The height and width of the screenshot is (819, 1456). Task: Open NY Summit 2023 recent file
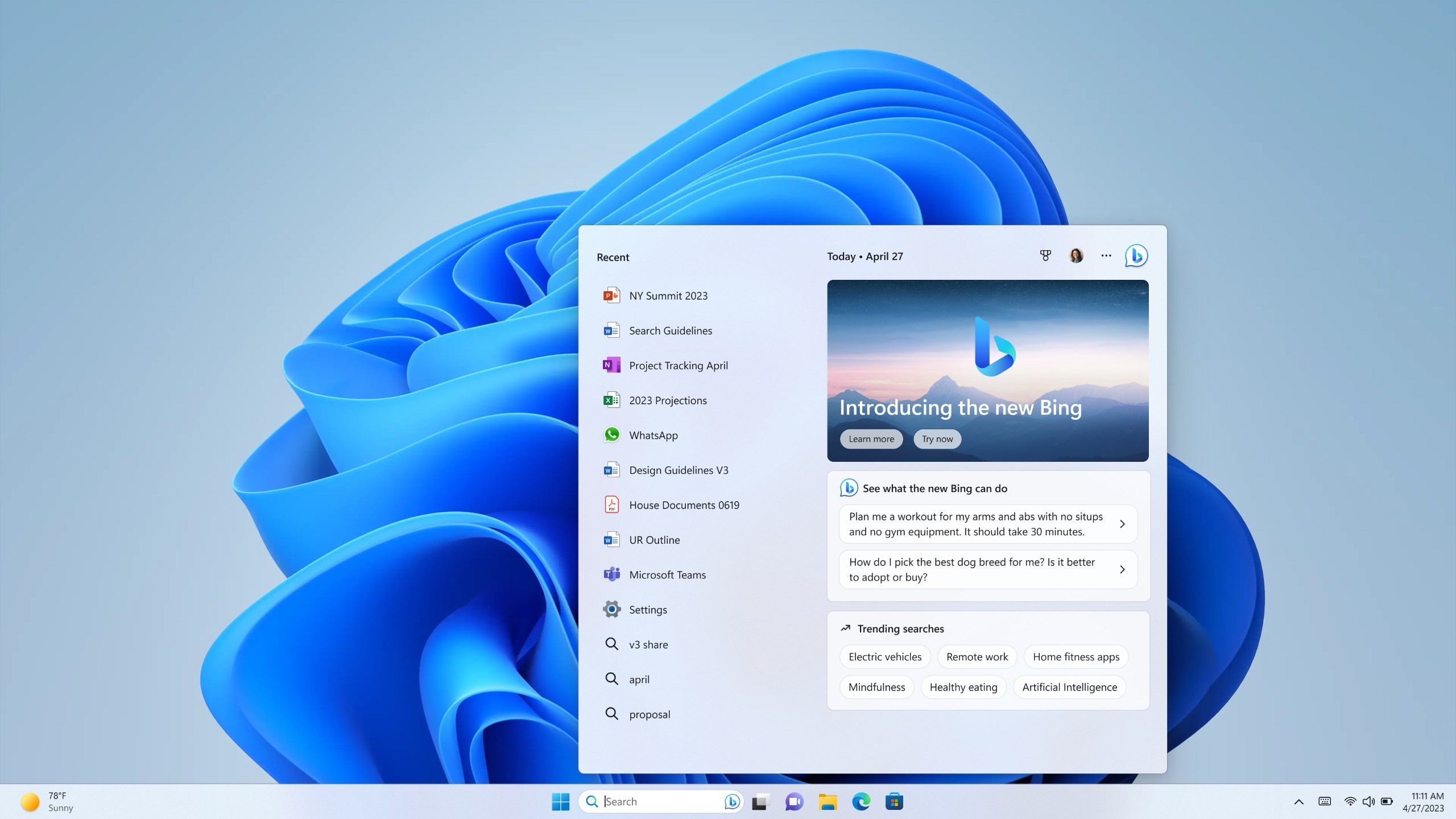click(x=668, y=295)
